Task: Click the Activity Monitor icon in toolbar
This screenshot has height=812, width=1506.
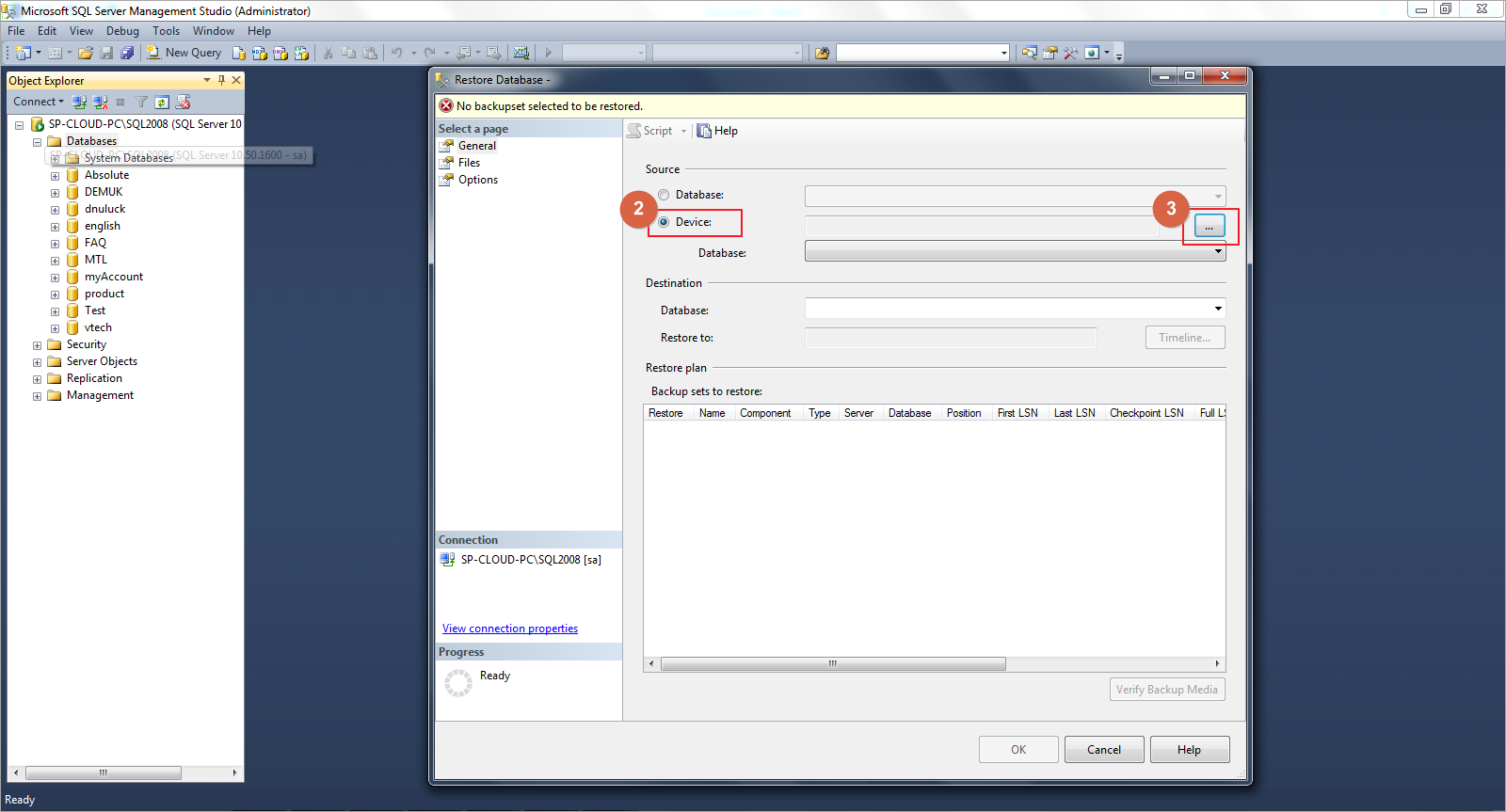Action: (521, 53)
